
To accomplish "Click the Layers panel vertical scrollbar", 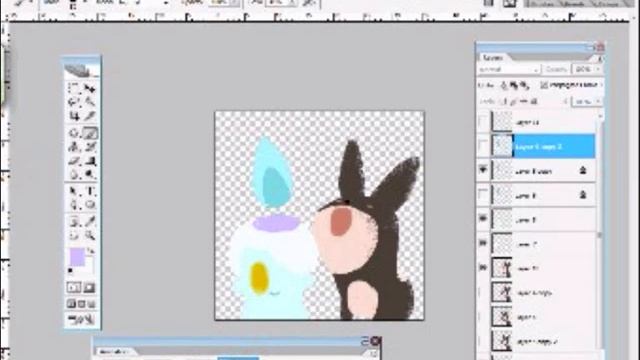I will tap(600, 235).
